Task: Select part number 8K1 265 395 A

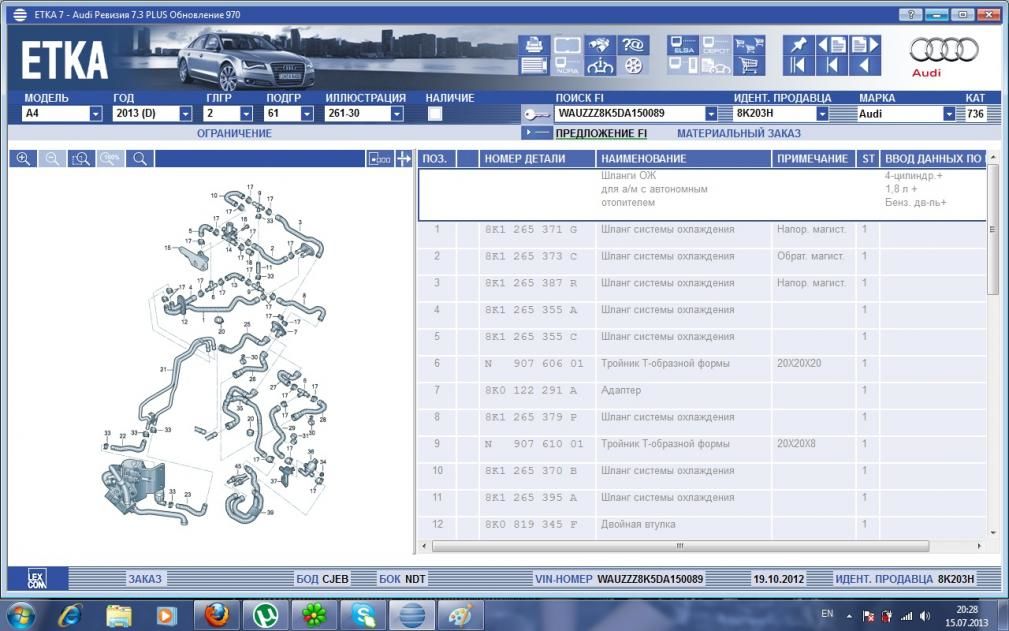Action: (531, 498)
